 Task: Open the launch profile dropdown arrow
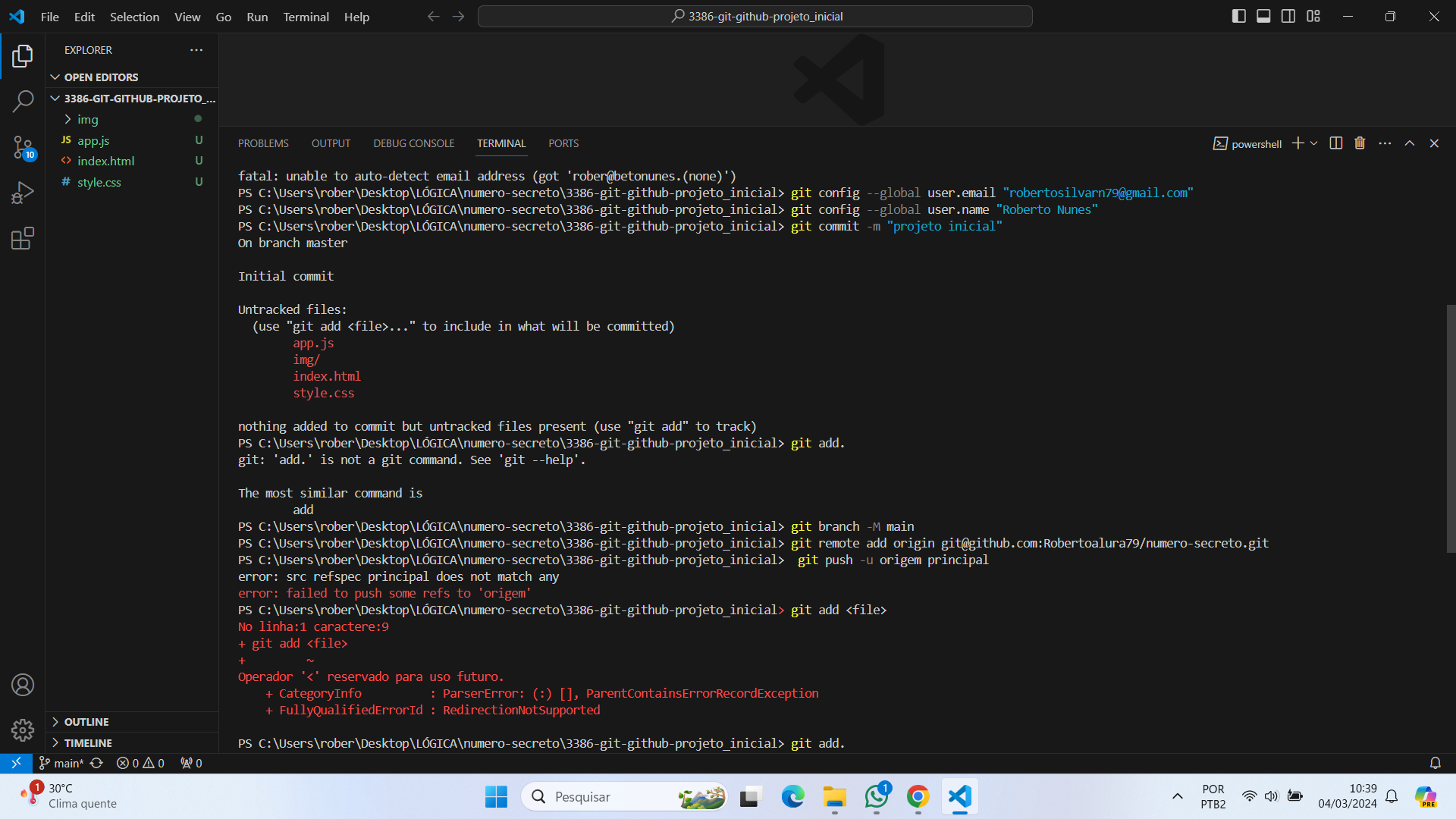coord(1314,143)
